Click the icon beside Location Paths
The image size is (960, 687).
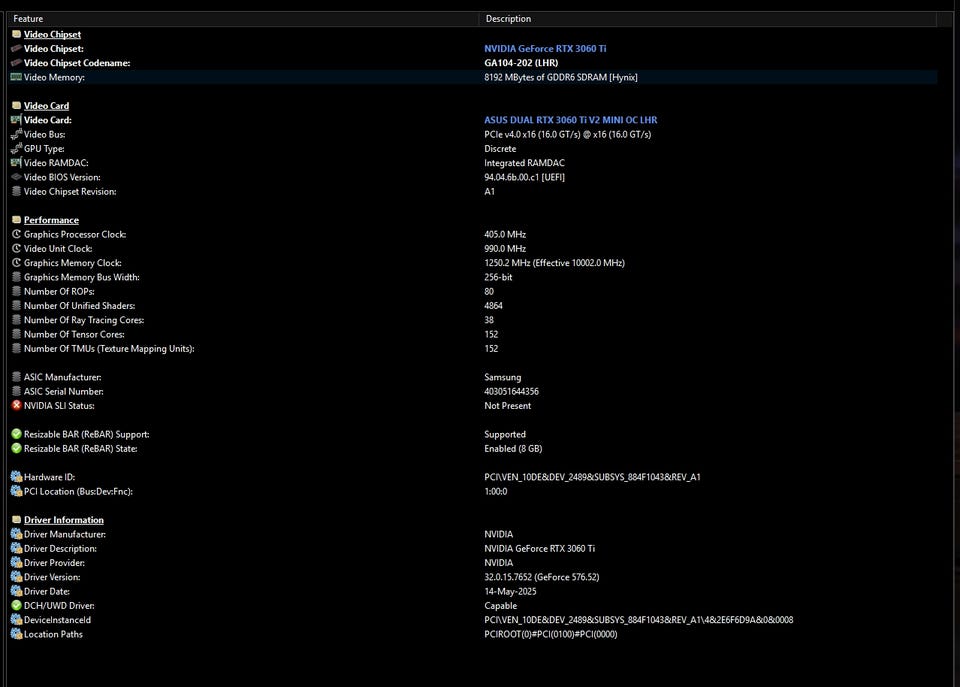tap(17, 634)
